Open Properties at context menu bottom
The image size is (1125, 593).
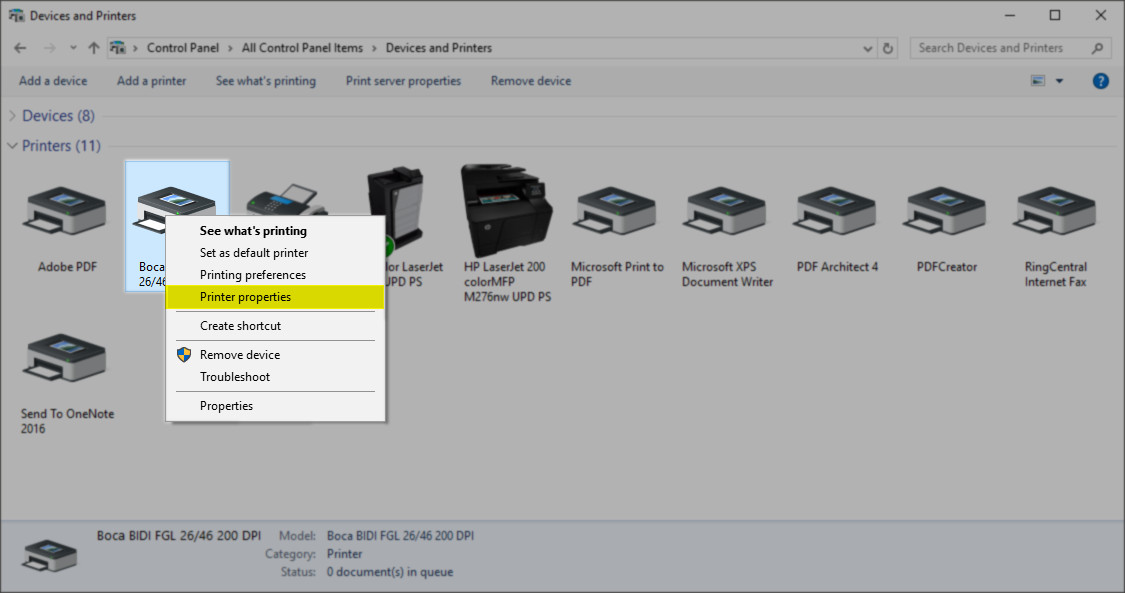pos(276,406)
